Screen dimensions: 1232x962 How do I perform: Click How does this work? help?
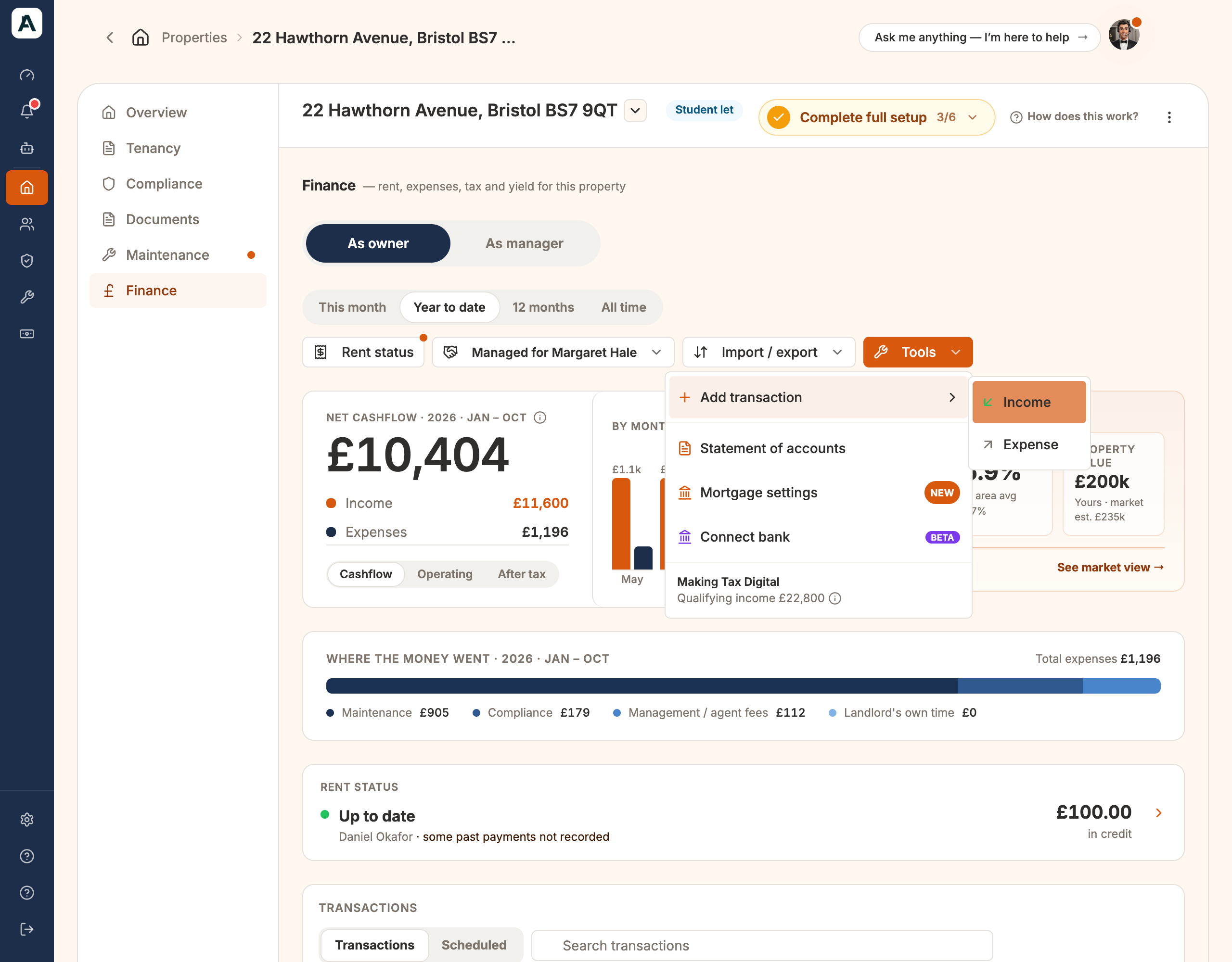[x=1074, y=117]
